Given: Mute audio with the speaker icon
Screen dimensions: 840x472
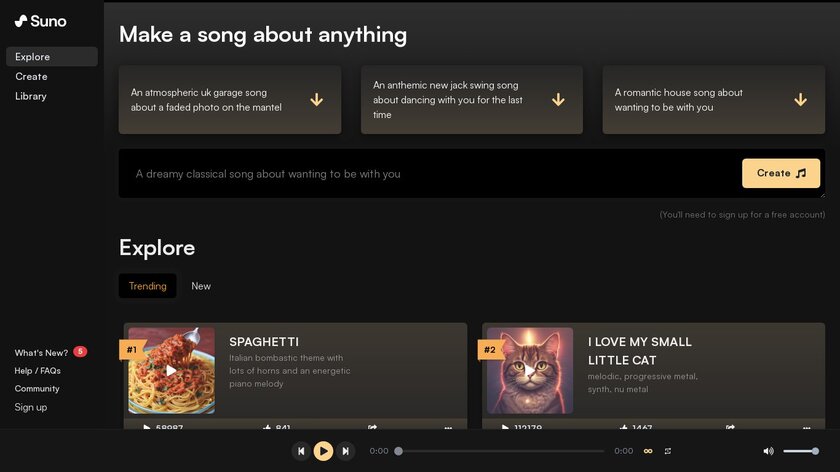Looking at the screenshot, I should click(x=768, y=451).
